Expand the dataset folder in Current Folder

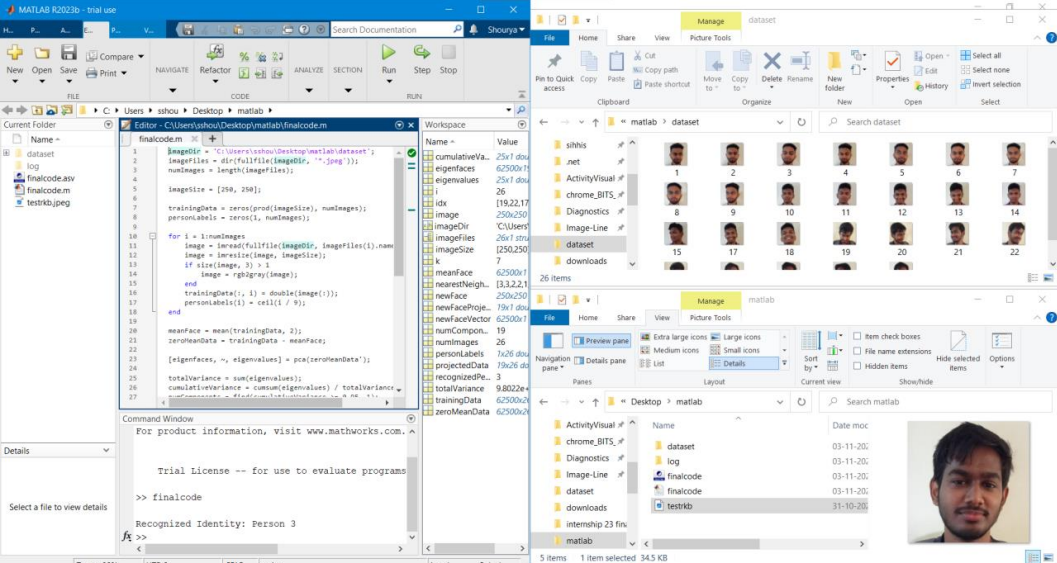tap(7, 154)
